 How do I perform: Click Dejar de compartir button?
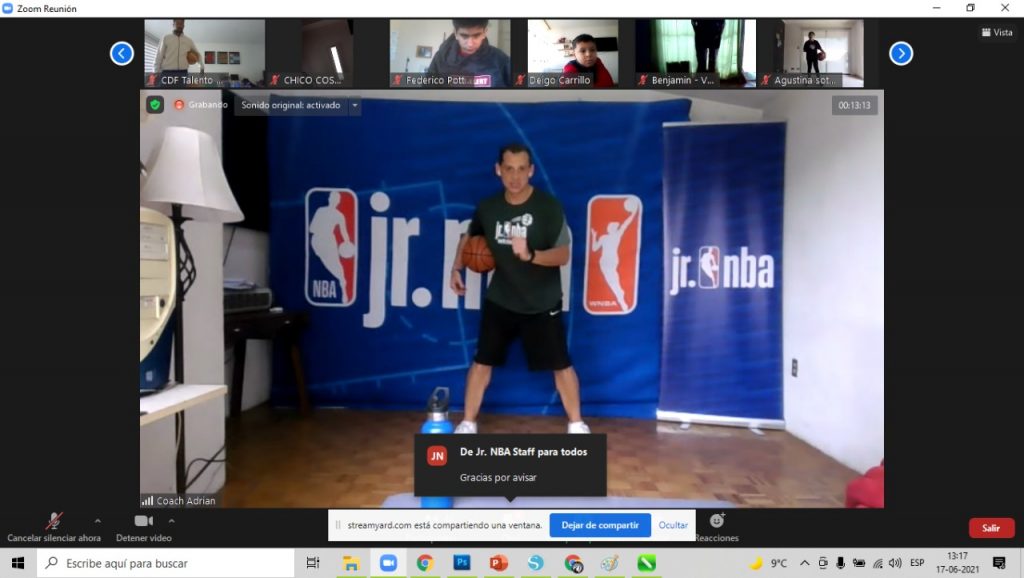(600, 525)
